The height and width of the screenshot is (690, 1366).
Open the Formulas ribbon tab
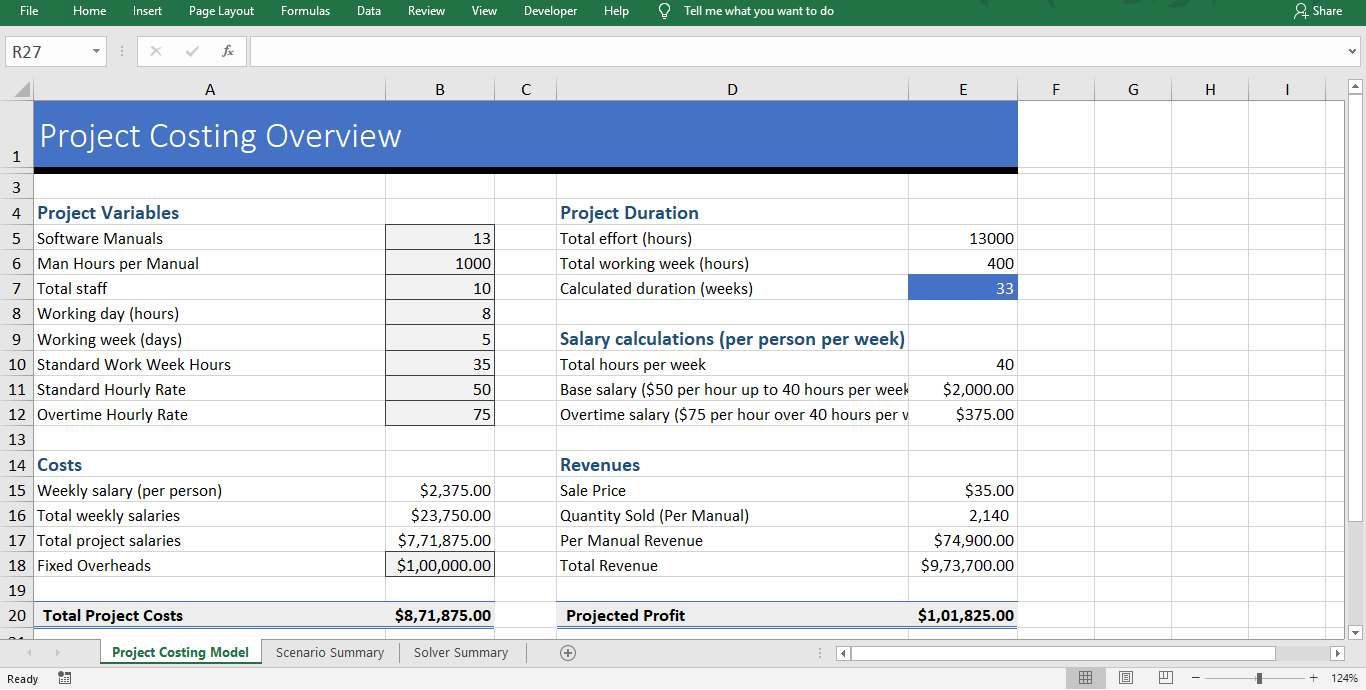pyautogui.click(x=305, y=11)
